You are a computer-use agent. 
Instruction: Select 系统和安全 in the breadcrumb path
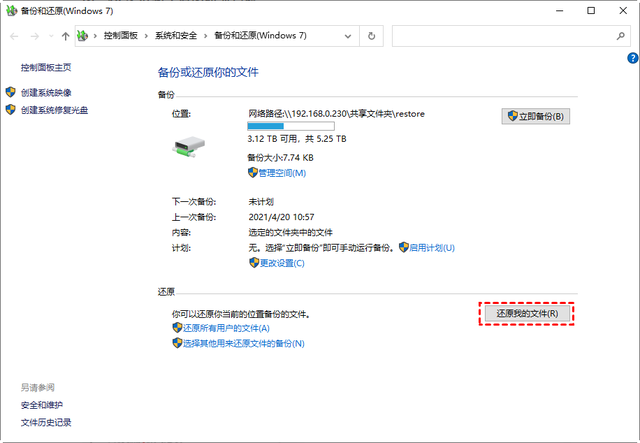(x=176, y=36)
